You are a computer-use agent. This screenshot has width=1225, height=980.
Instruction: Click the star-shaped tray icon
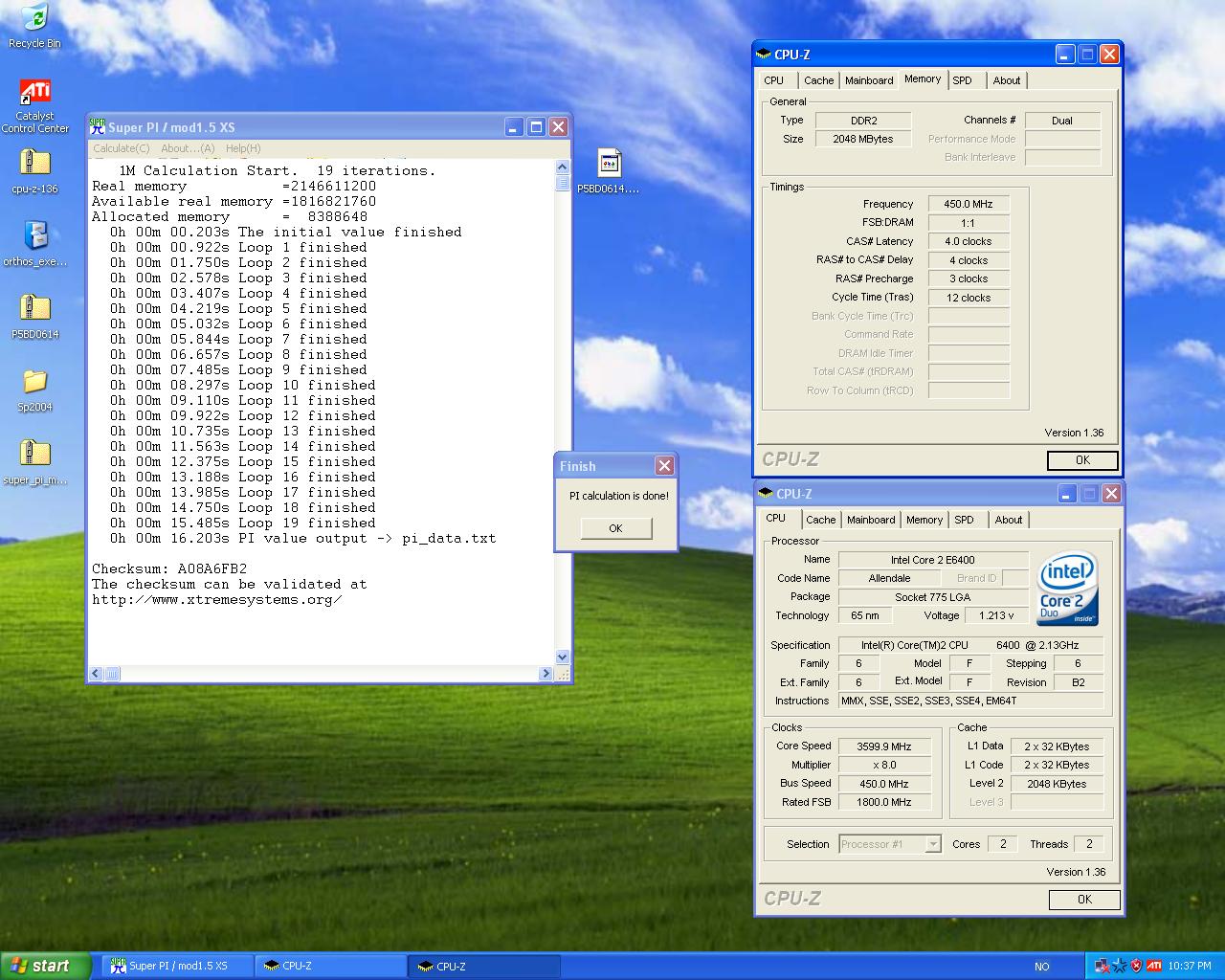click(1119, 966)
